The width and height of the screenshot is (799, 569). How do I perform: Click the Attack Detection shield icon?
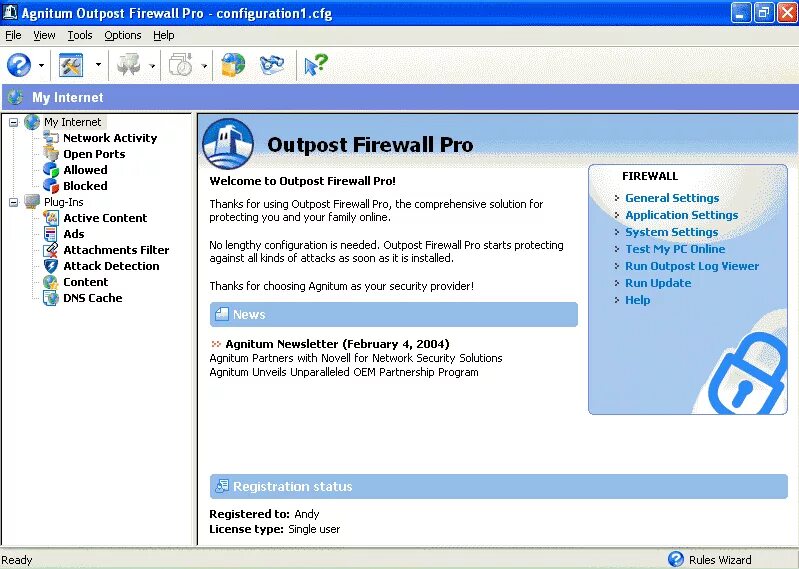(x=51, y=266)
